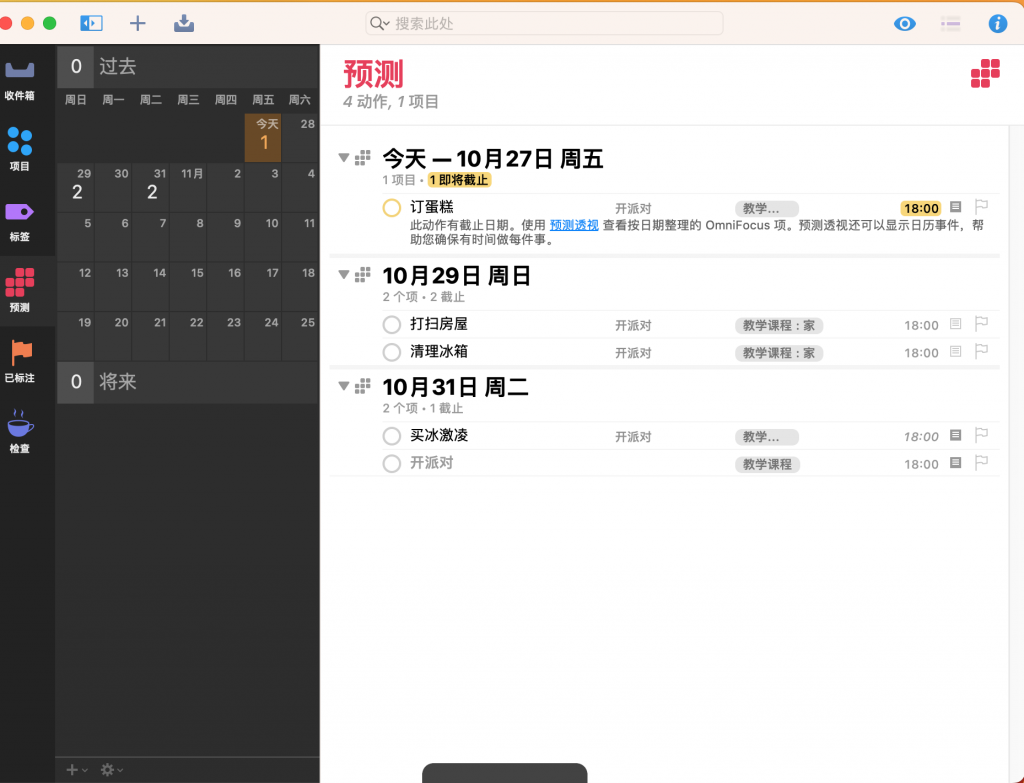The height and width of the screenshot is (783, 1024).
Task: Open the gear settings menu at bottom
Action: coord(107,769)
